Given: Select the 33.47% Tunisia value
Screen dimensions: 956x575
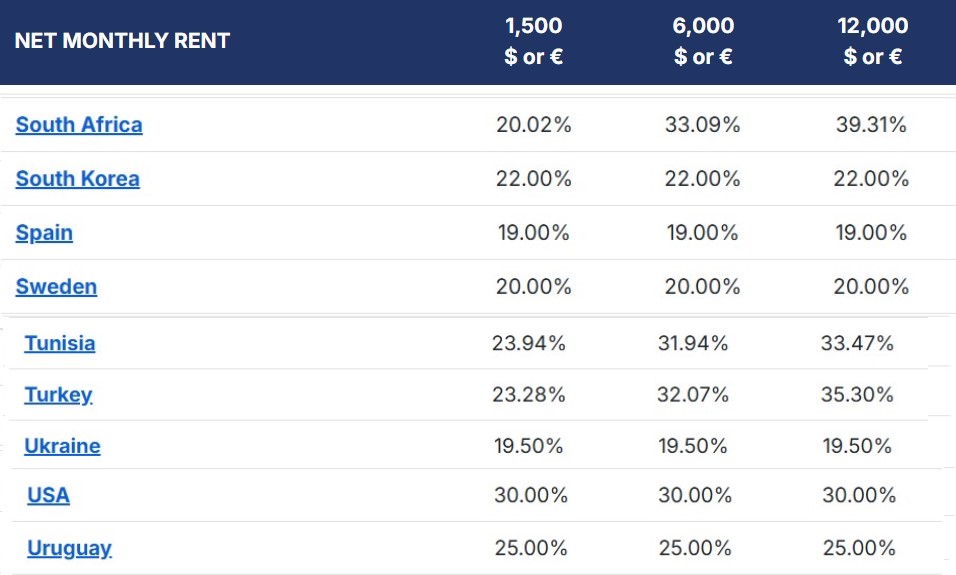Looking at the screenshot, I should (857, 343).
